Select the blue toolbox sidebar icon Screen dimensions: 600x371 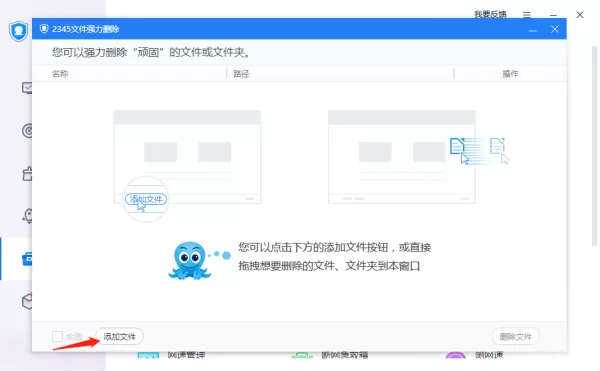pos(27,259)
